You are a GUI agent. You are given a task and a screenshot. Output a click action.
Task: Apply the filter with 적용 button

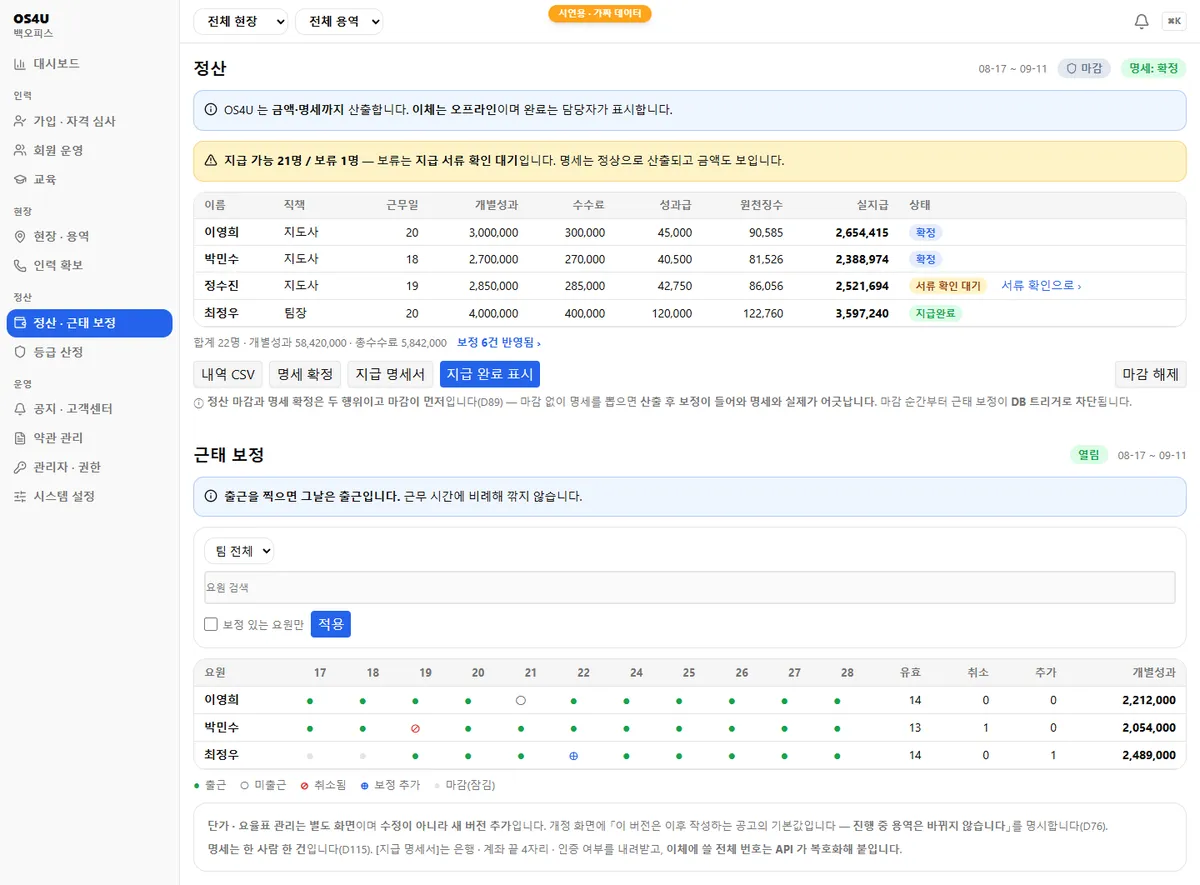coord(331,624)
